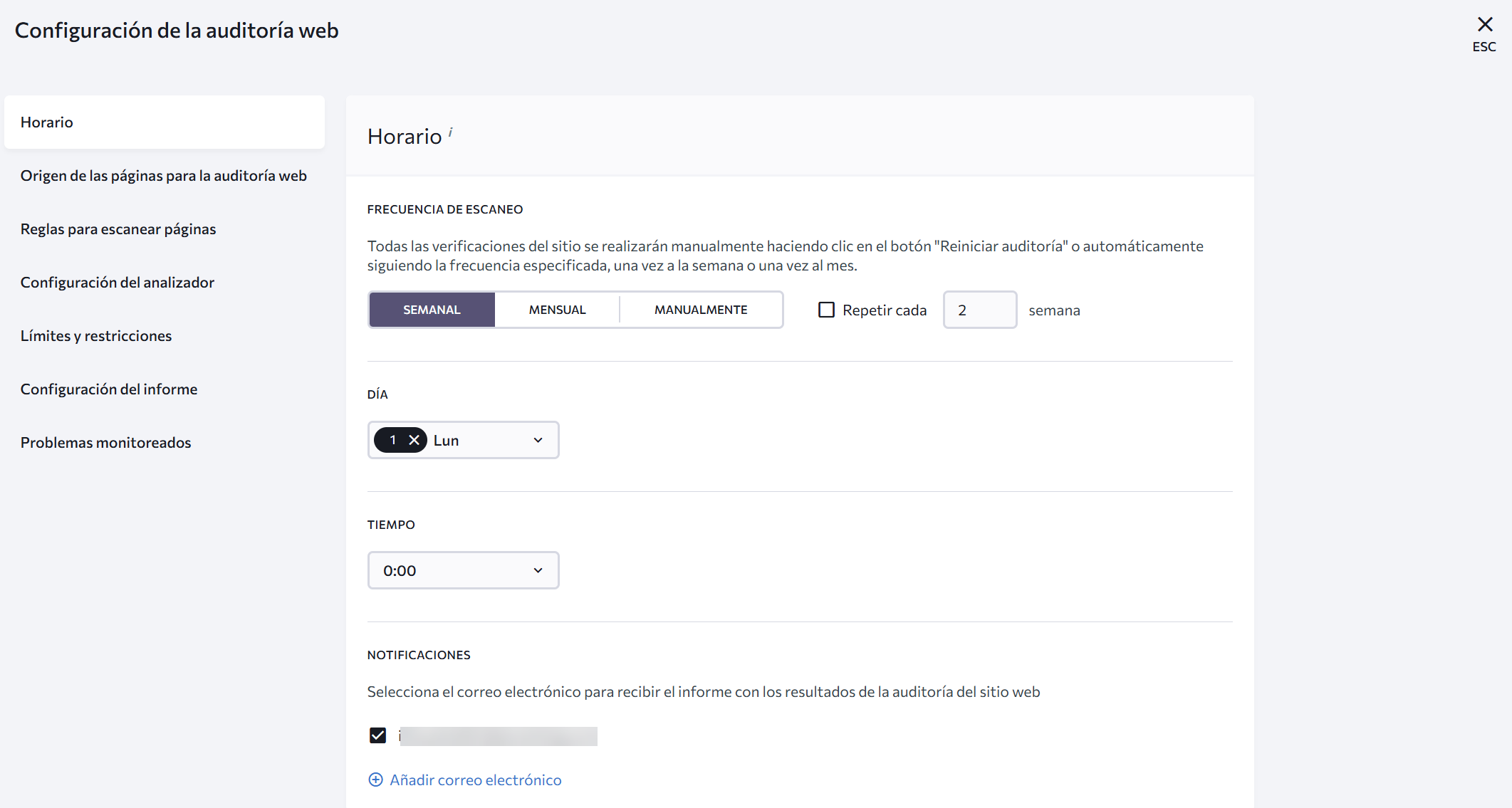
Task: Click the ESC label under close icon
Action: pos(1484,47)
